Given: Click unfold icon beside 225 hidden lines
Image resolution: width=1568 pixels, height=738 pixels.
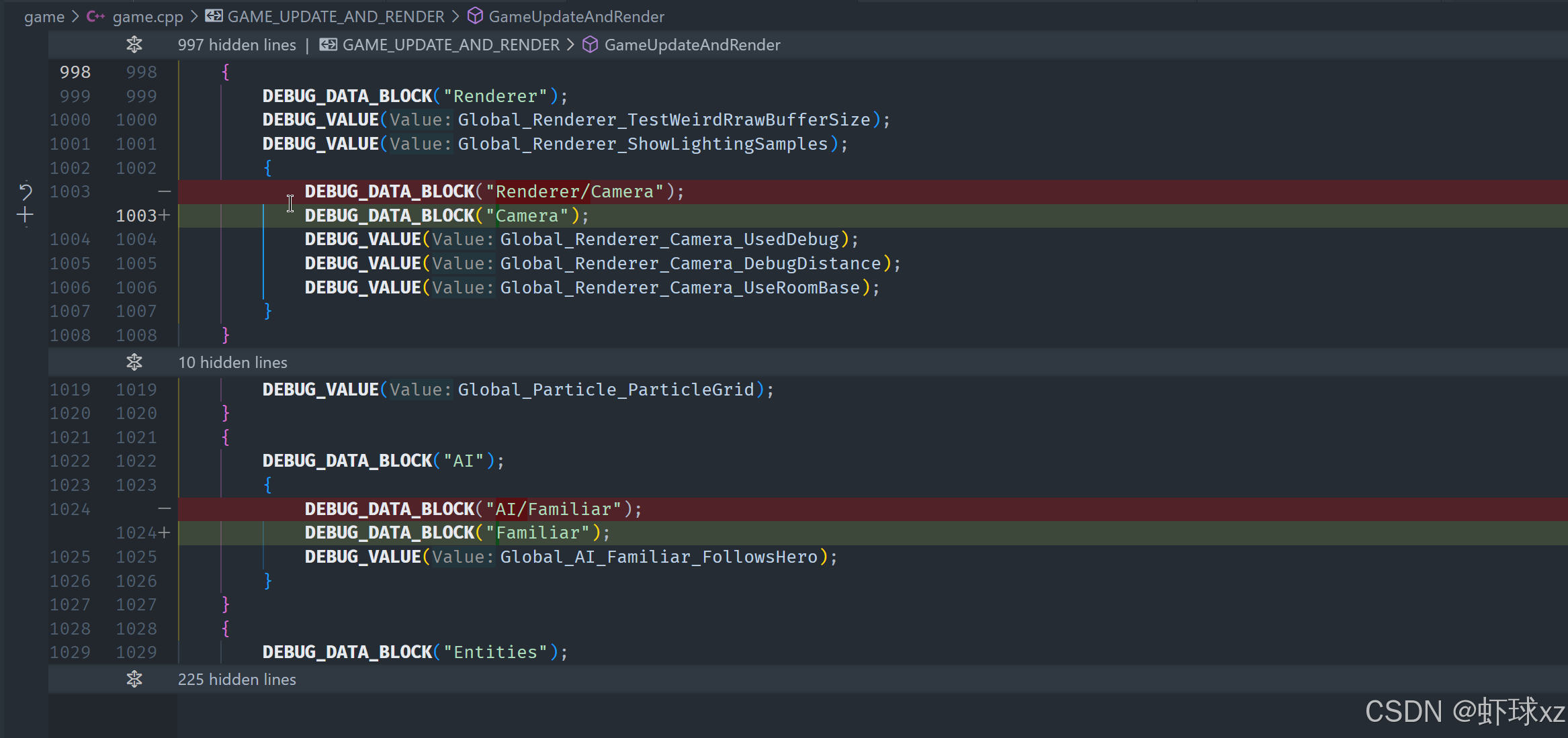Looking at the screenshot, I should 134,680.
